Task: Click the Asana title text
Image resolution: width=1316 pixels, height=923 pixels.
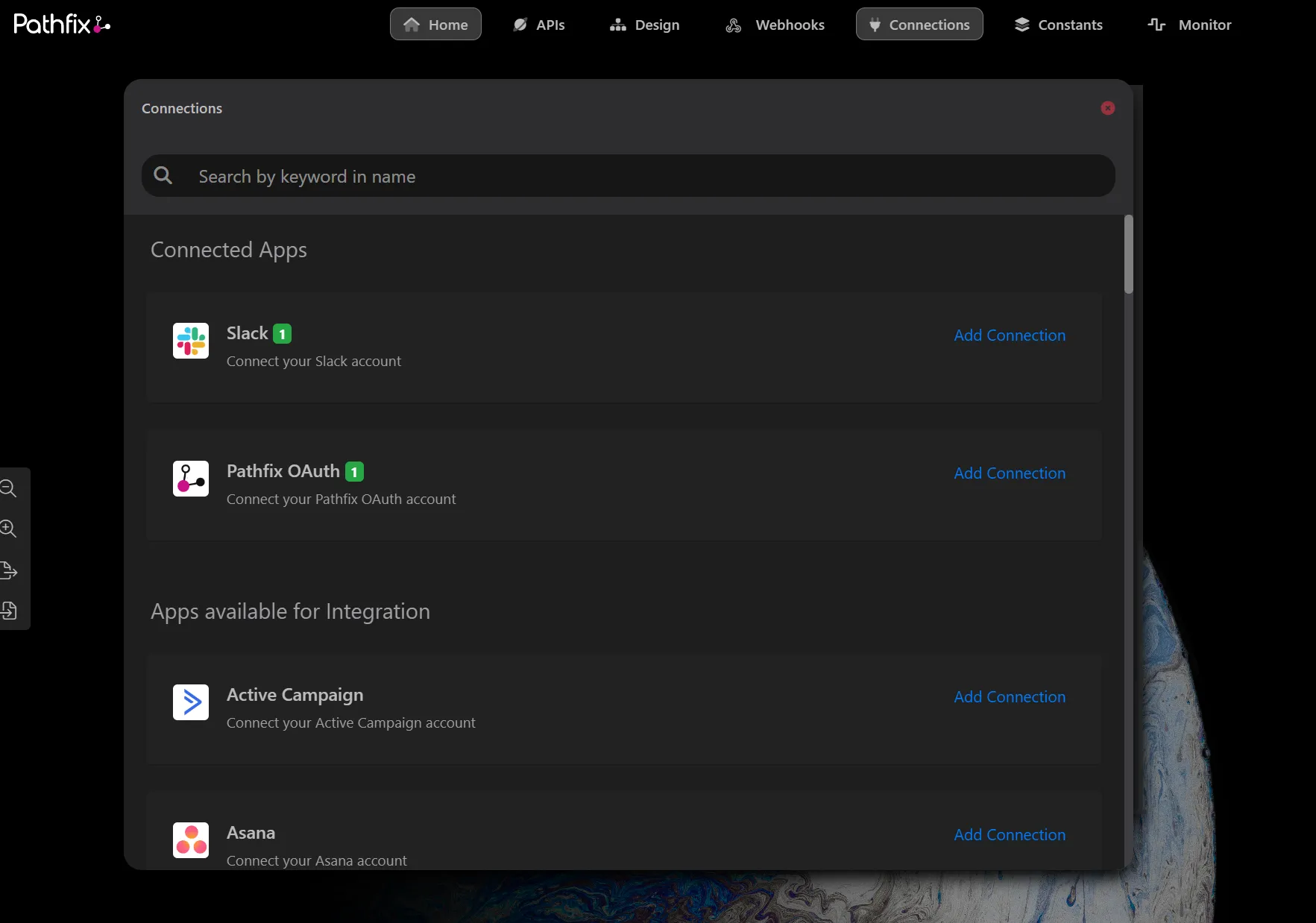Action: pyautogui.click(x=251, y=833)
